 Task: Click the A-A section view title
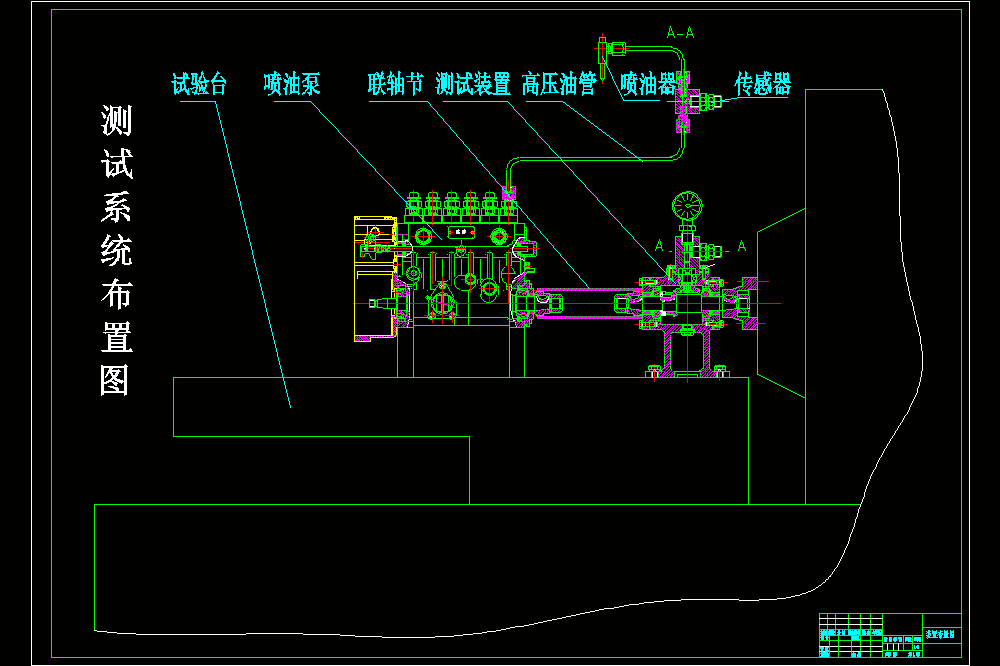click(x=680, y=33)
